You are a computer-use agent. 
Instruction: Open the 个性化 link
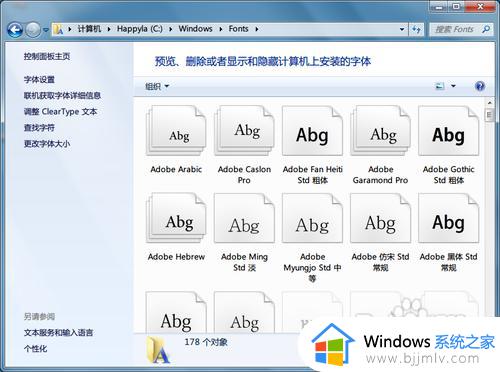click(x=35, y=349)
